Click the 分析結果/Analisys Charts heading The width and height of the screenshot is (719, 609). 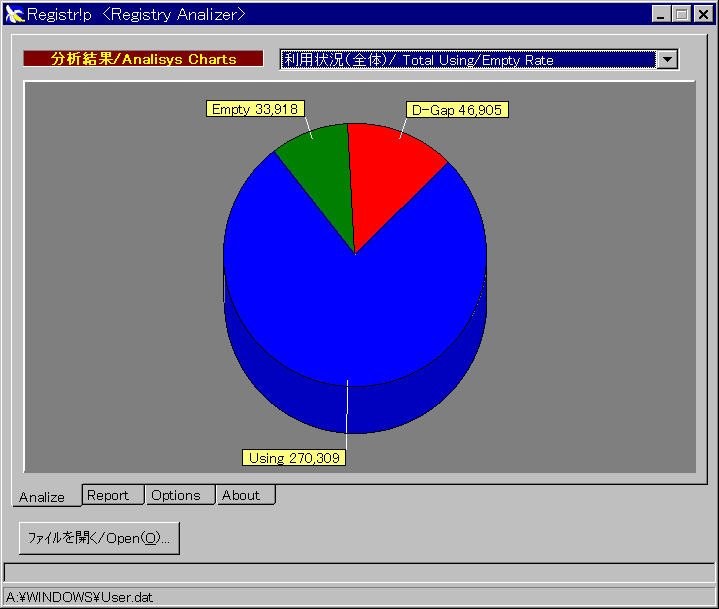pos(143,59)
